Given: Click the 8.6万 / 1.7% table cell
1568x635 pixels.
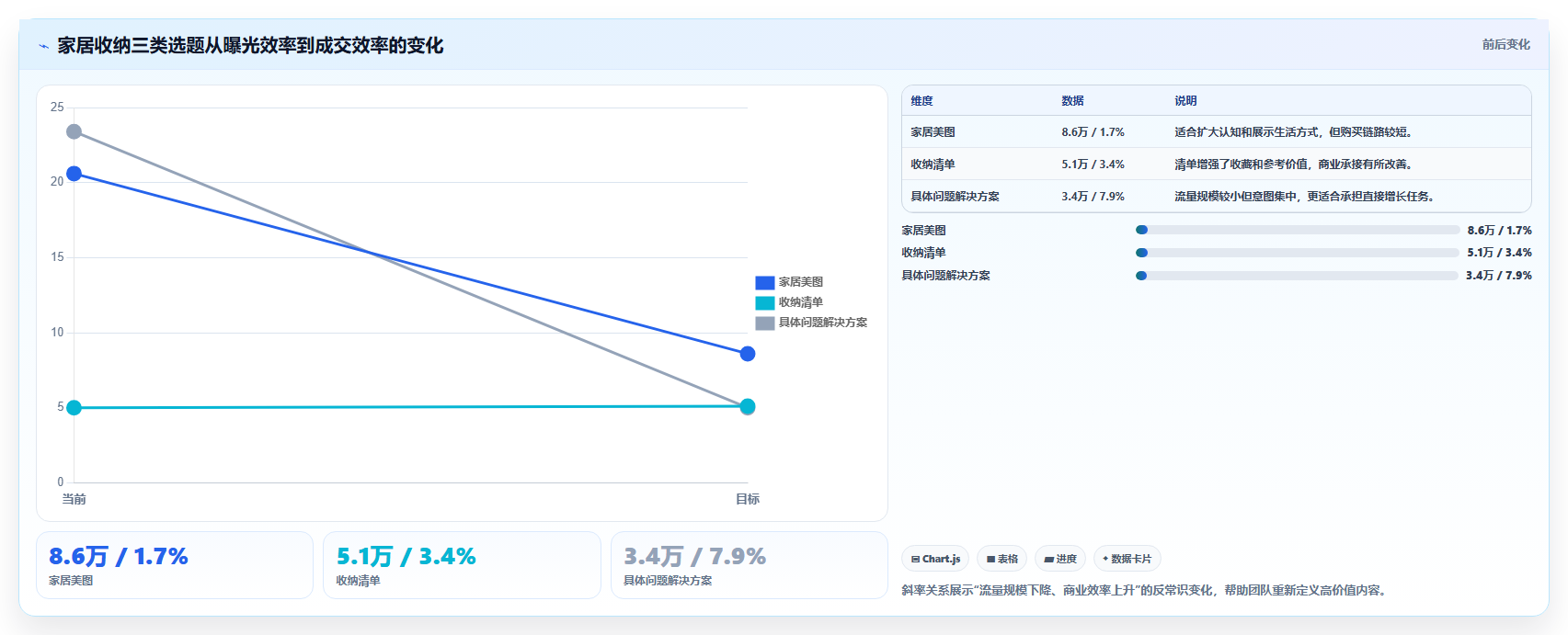Looking at the screenshot, I should (x=1093, y=132).
